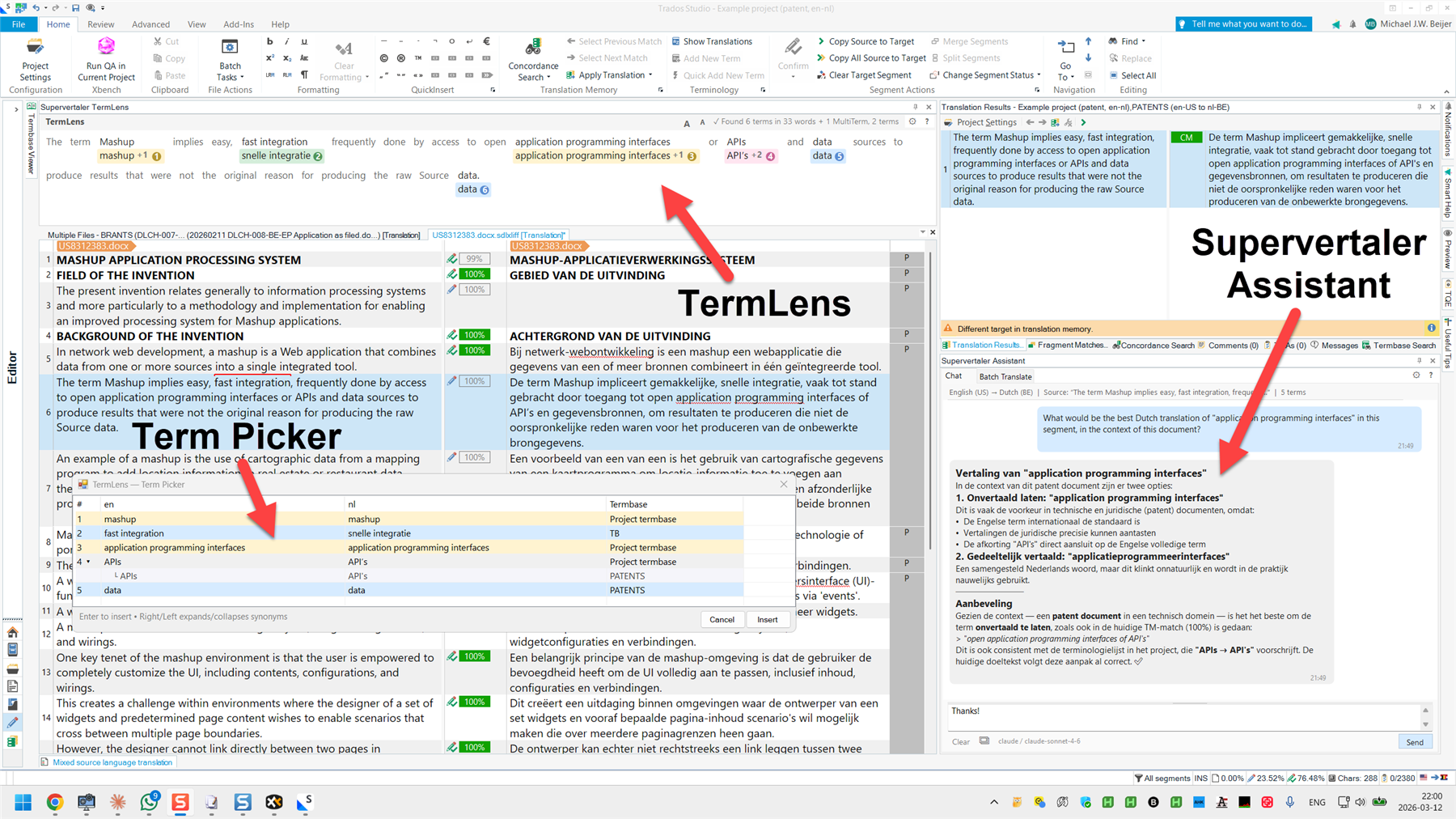1456x819 pixels.
Task: Click the All segments filter funnel icon
Action: pos(1139,778)
